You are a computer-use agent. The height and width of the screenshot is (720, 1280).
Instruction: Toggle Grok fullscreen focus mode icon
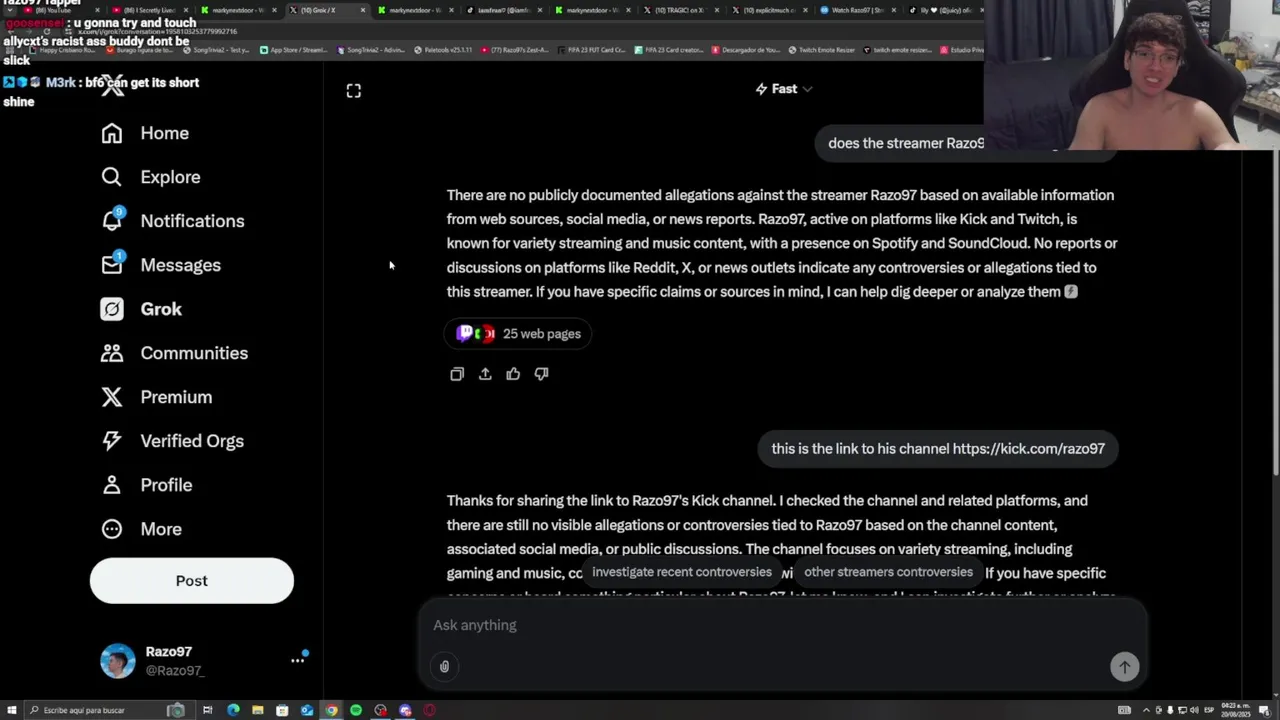click(354, 91)
